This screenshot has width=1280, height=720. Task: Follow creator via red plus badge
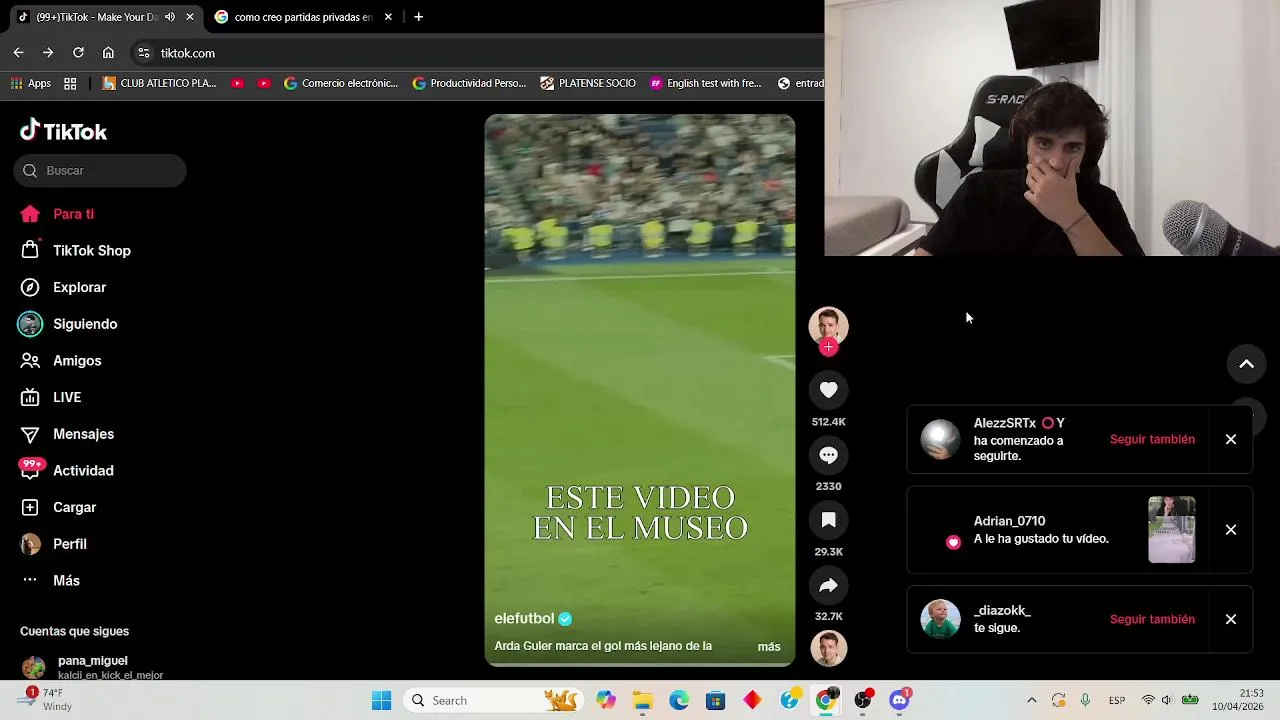coord(828,347)
